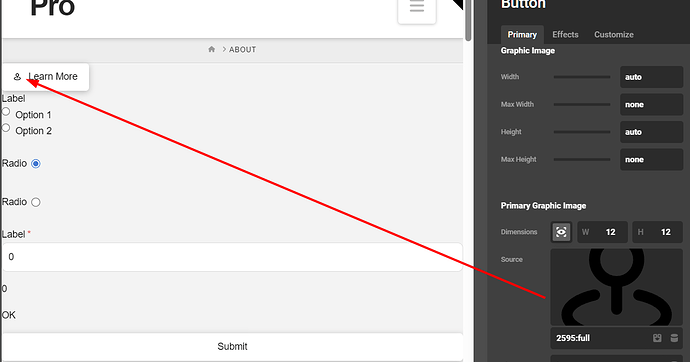Open the hamburger menu button
Viewport: 690px width, 362px height.
click(417, 9)
